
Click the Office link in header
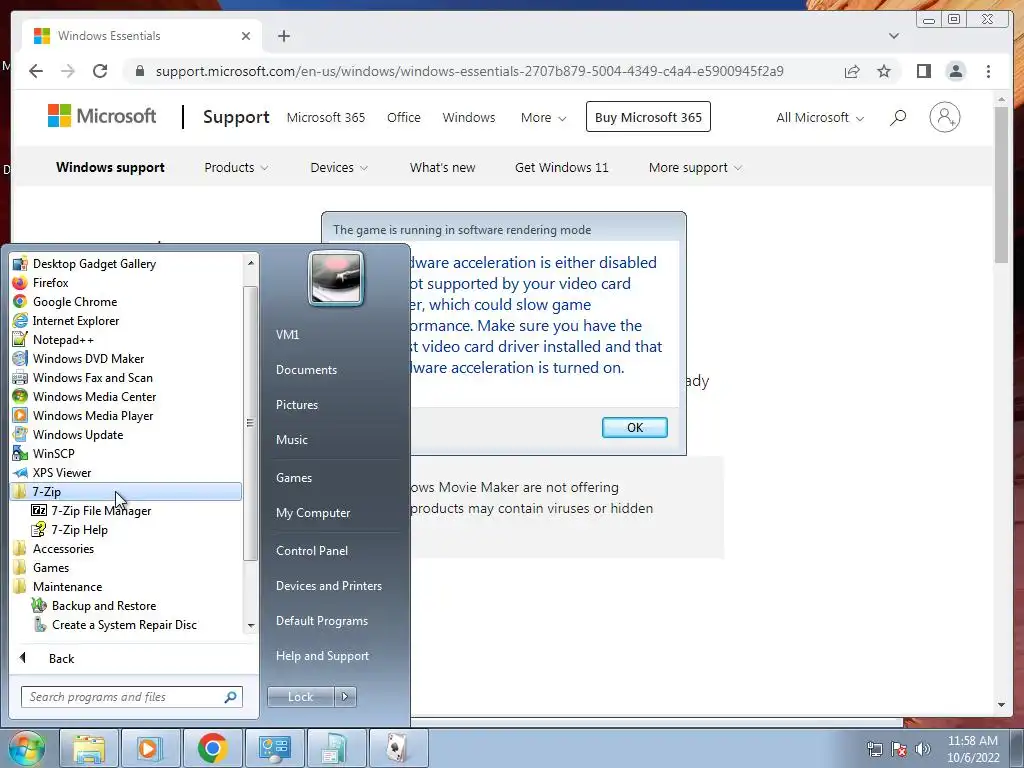404,118
